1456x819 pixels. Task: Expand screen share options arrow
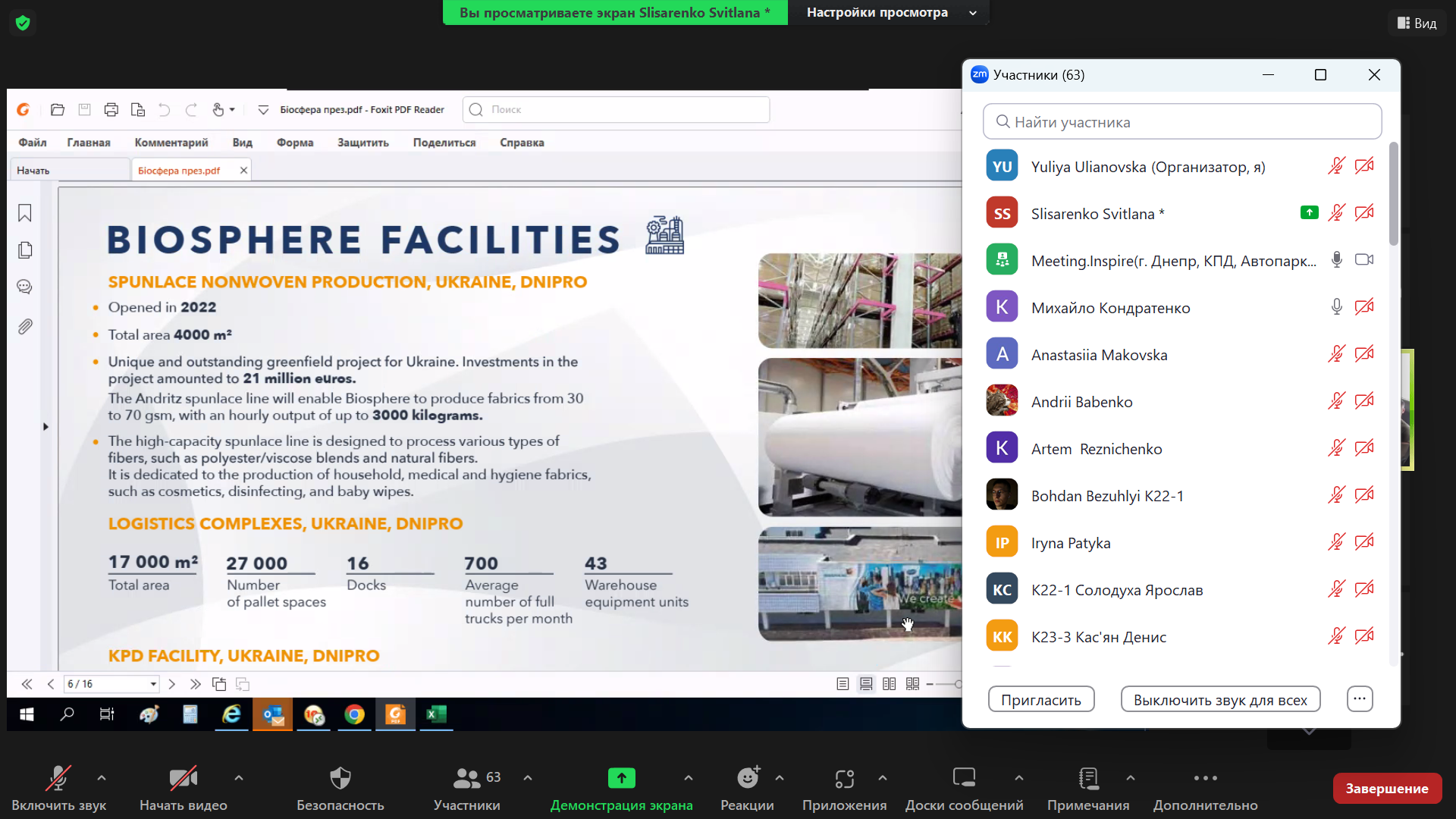point(689,777)
